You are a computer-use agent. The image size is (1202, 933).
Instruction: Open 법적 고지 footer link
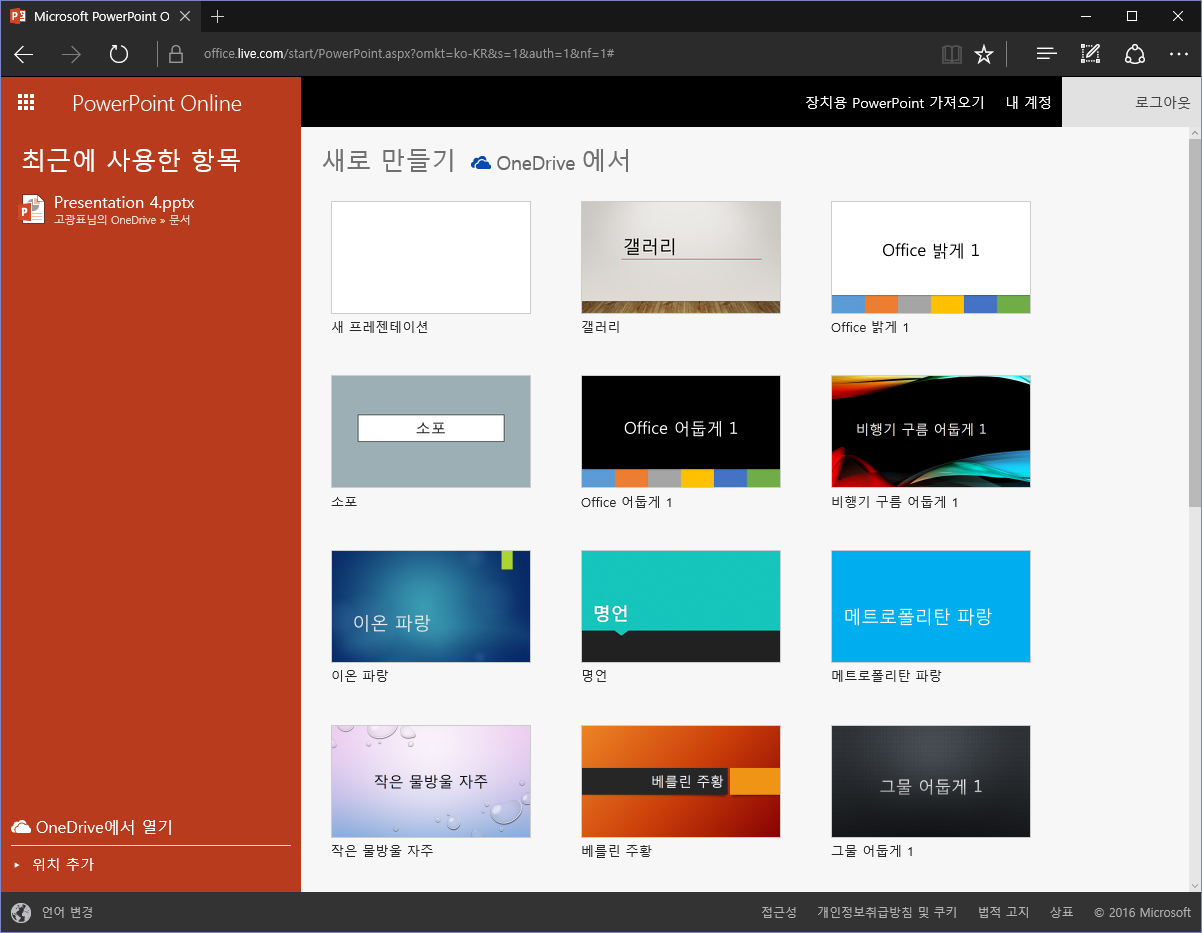(1003, 912)
